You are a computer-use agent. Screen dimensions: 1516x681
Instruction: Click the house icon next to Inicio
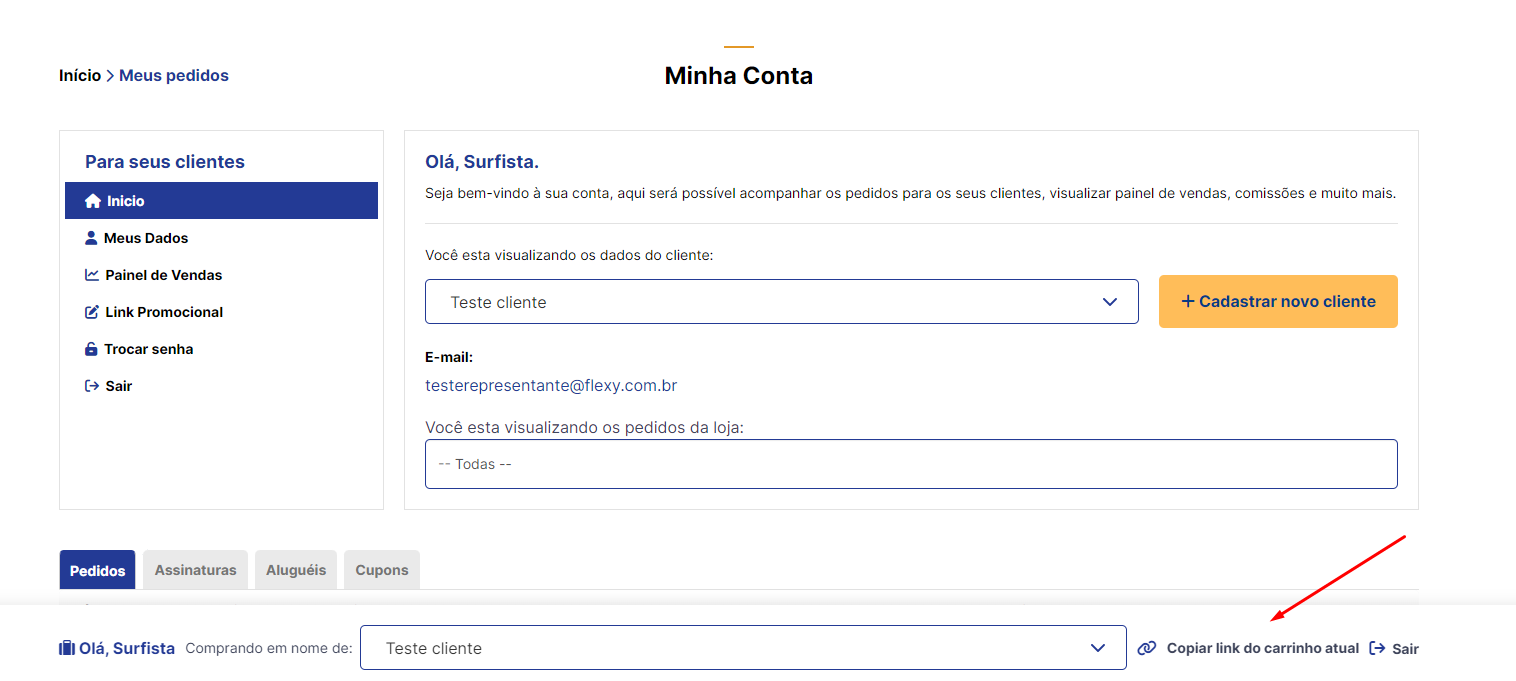pos(93,201)
